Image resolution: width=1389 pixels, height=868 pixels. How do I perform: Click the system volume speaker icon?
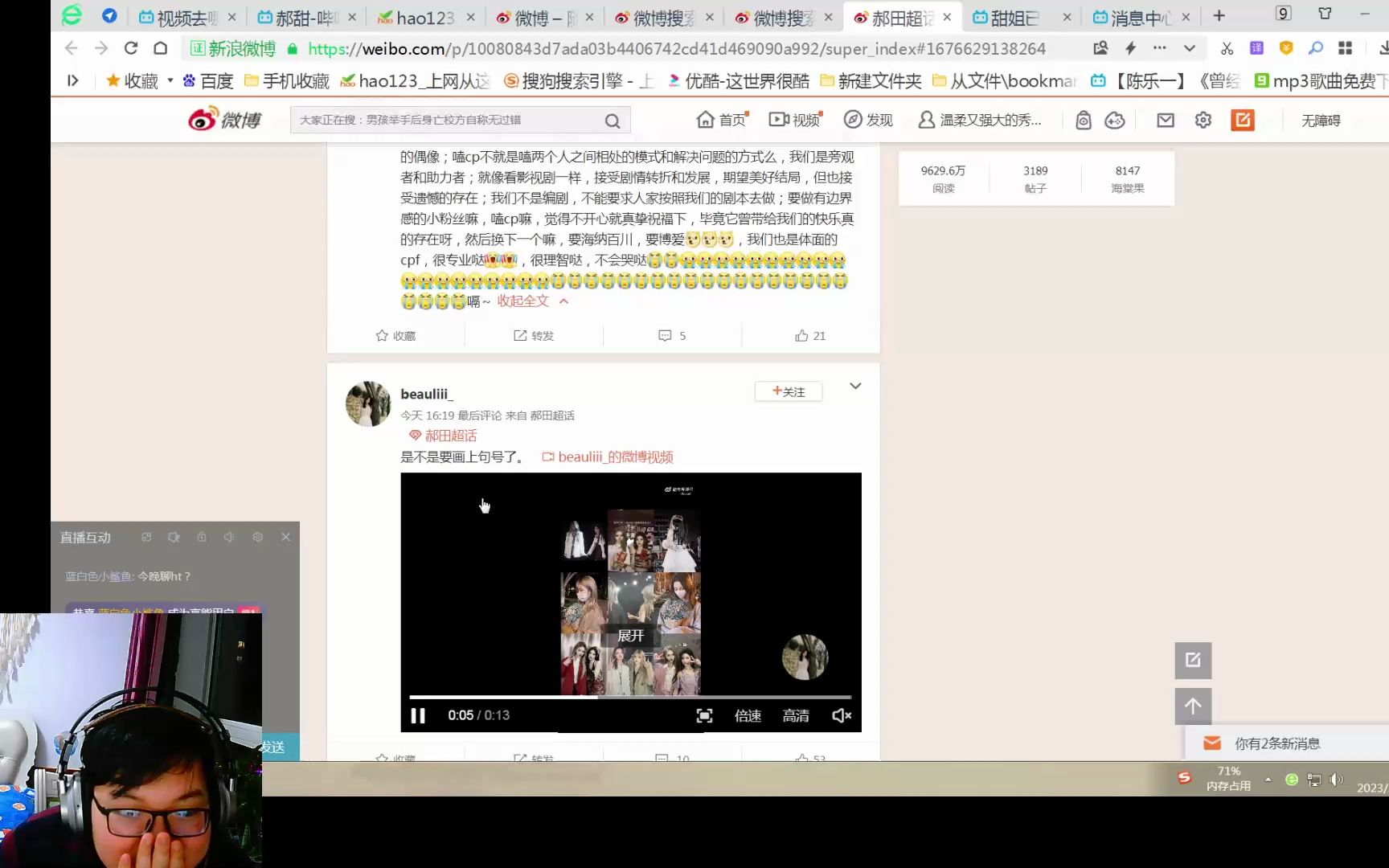click(1336, 779)
